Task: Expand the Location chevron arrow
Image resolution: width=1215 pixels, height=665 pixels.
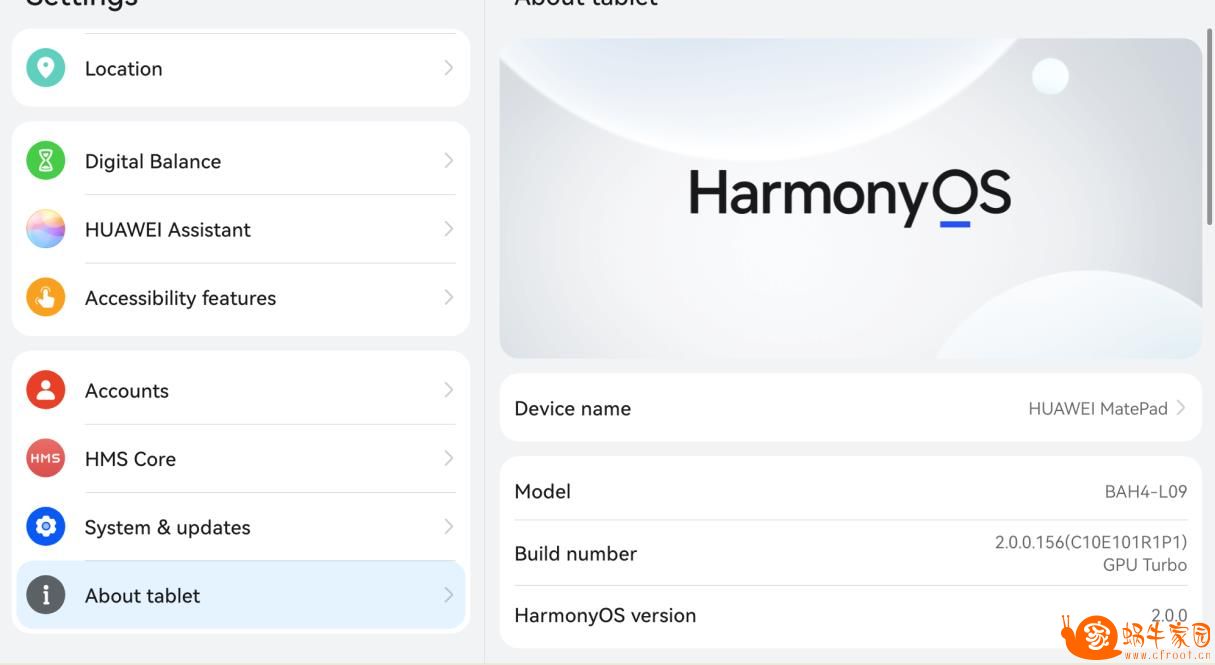Action: [x=448, y=68]
